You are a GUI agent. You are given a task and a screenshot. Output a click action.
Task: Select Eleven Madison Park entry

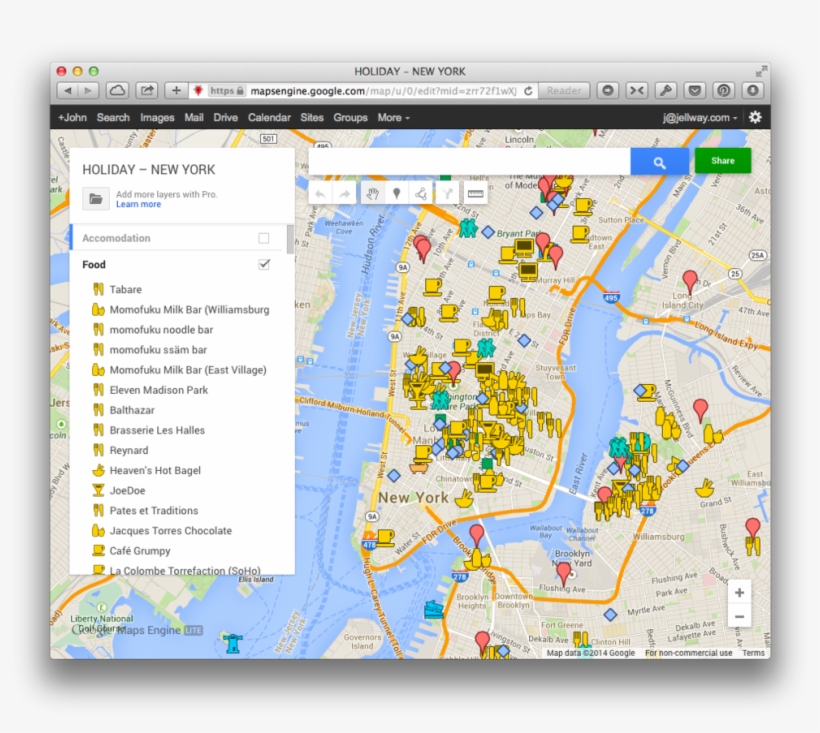click(158, 390)
